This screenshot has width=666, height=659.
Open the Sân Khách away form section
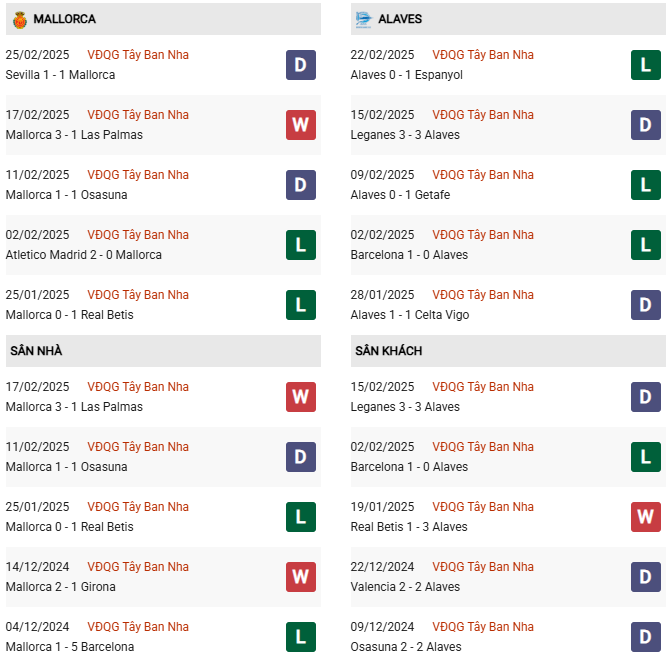coord(388,351)
